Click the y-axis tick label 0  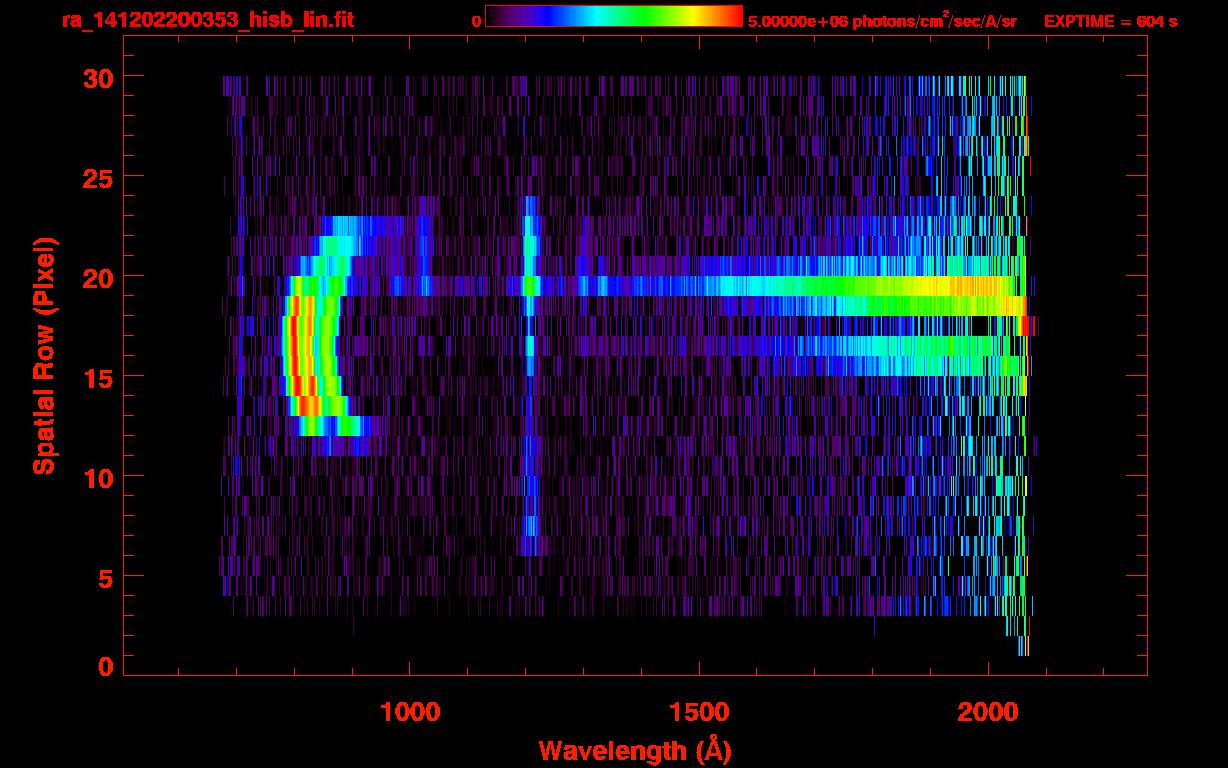[x=103, y=667]
